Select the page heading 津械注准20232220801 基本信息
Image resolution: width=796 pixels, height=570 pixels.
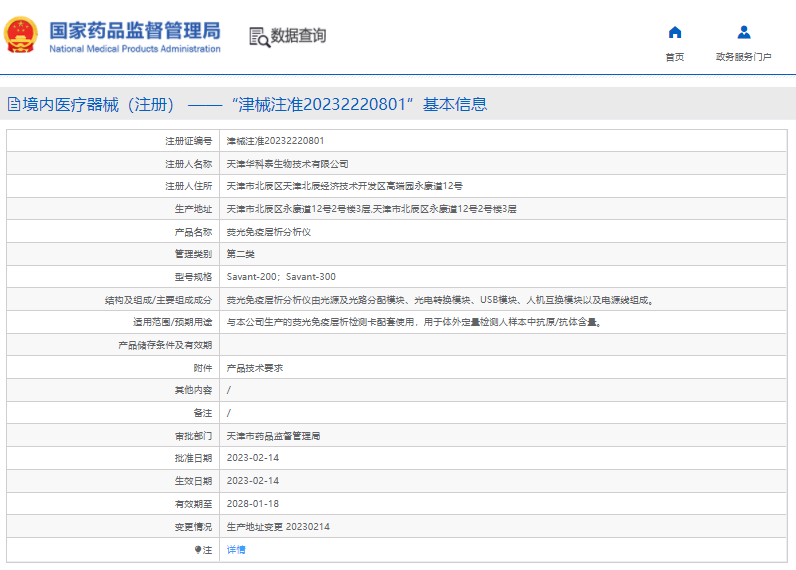coord(359,105)
